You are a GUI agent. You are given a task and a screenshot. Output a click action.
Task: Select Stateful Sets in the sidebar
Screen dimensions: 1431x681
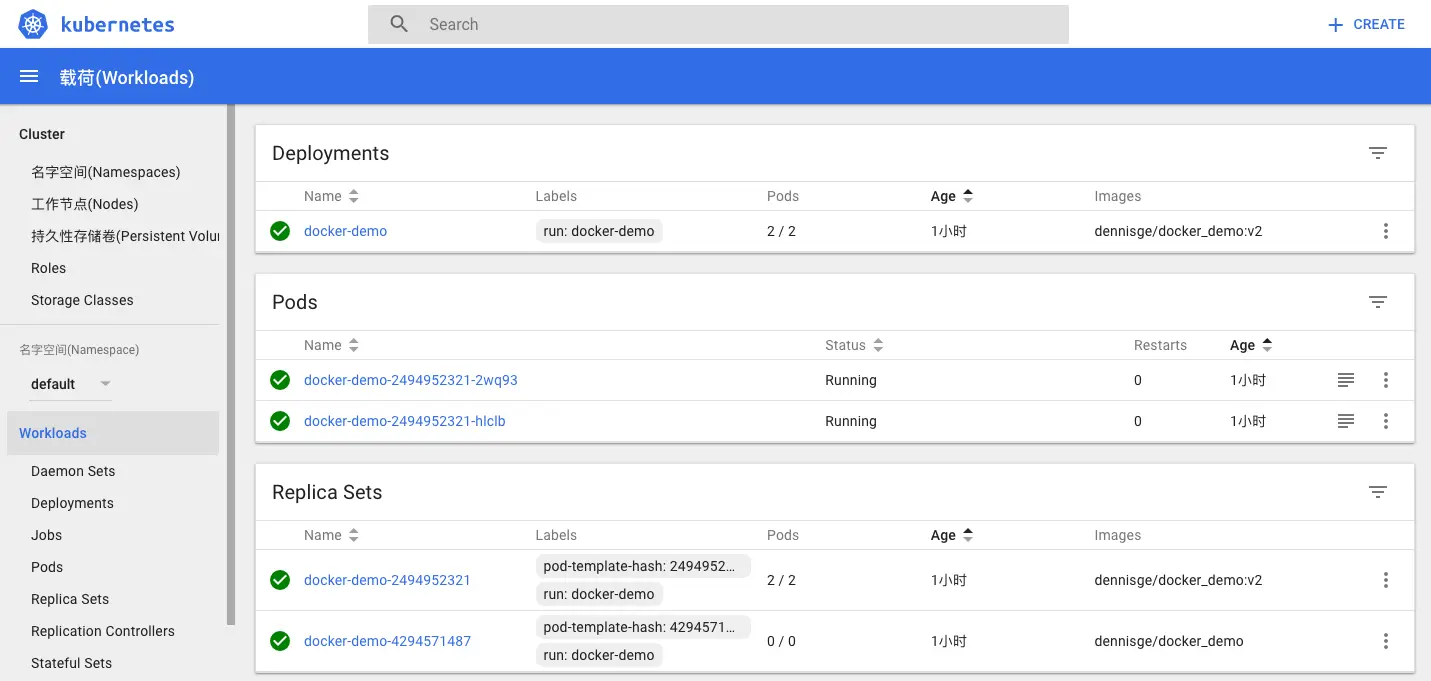click(x=71, y=663)
